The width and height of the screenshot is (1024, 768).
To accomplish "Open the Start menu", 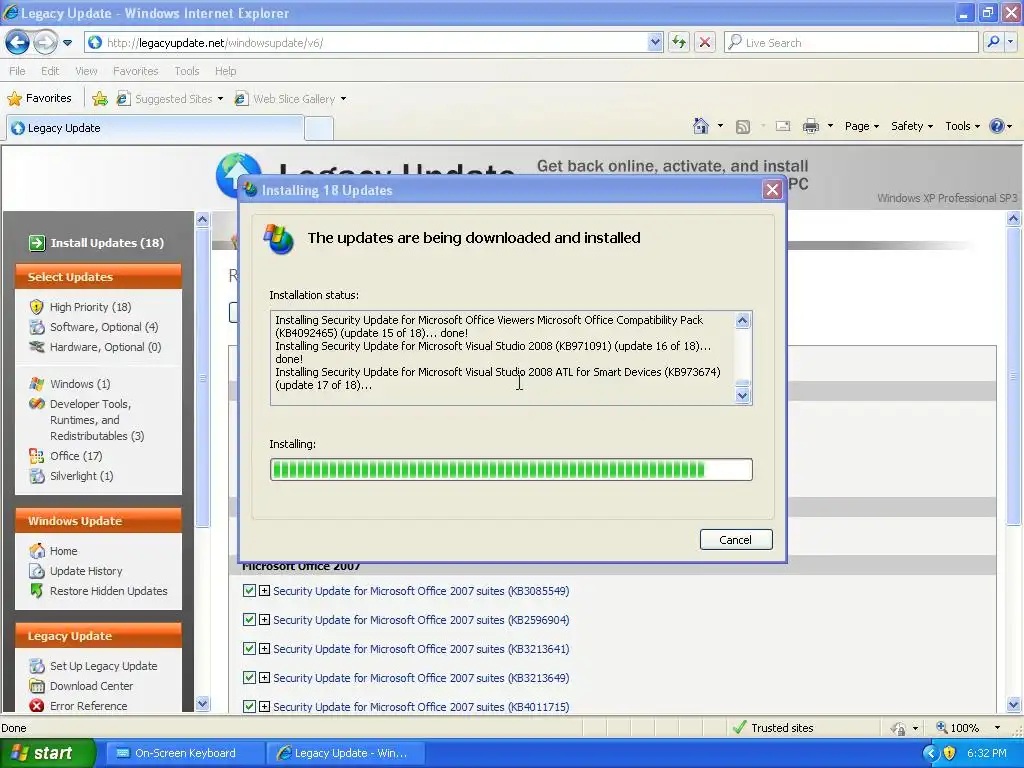I will pyautogui.click(x=46, y=753).
